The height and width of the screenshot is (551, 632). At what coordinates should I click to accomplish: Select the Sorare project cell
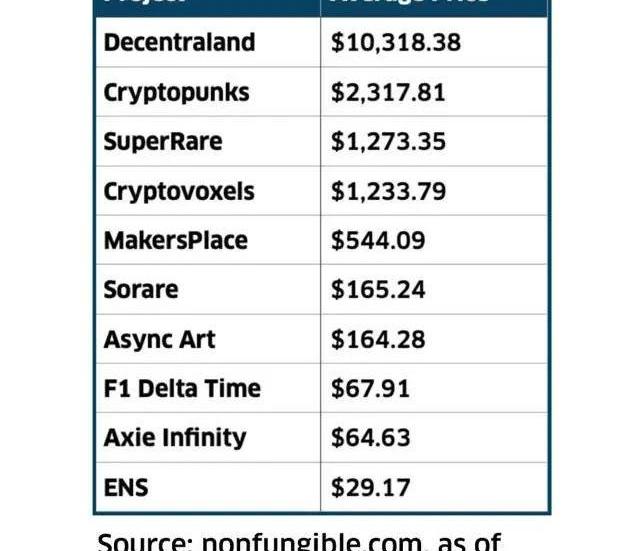tap(208, 289)
